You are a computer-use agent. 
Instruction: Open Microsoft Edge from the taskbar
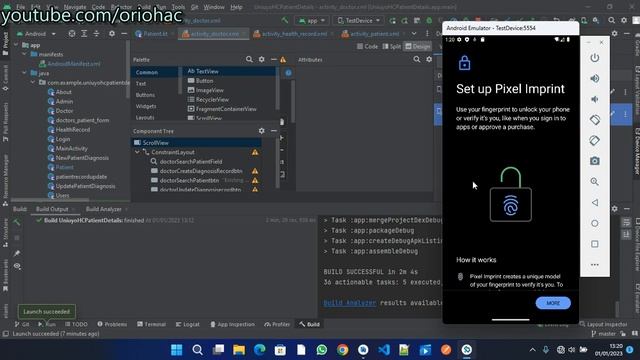point(260,350)
